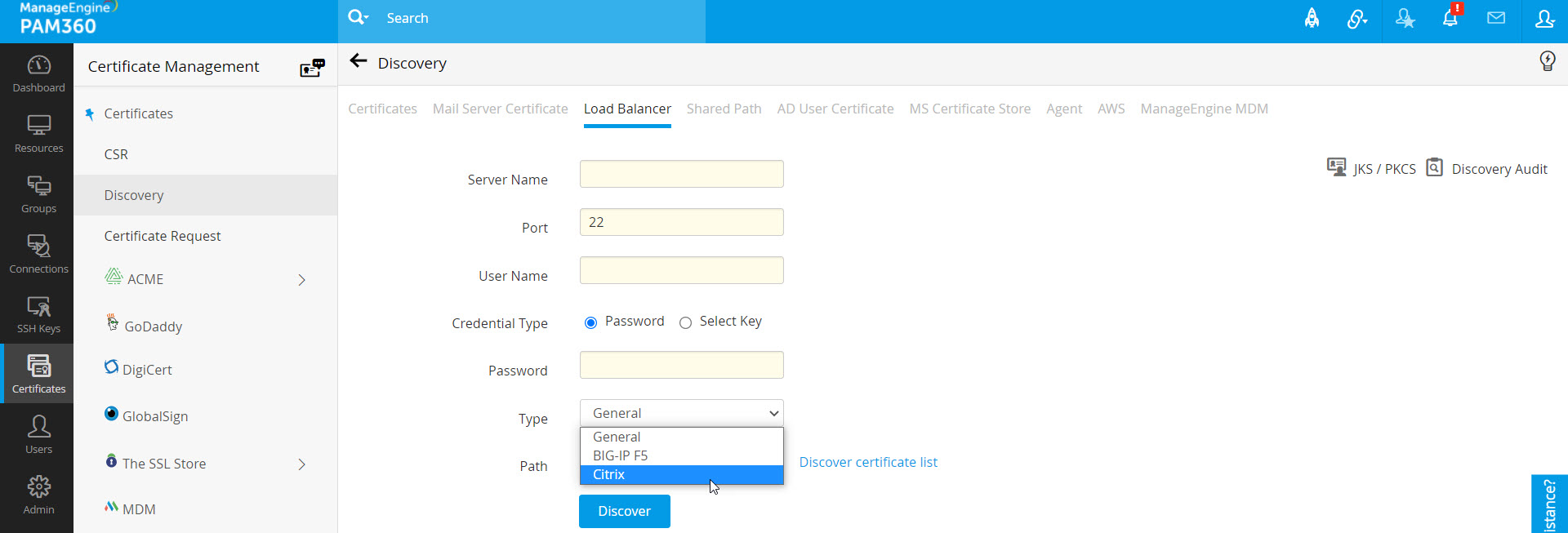Click the SSL Store logo icon
Image resolution: width=1568 pixels, height=533 pixels.
[112, 461]
